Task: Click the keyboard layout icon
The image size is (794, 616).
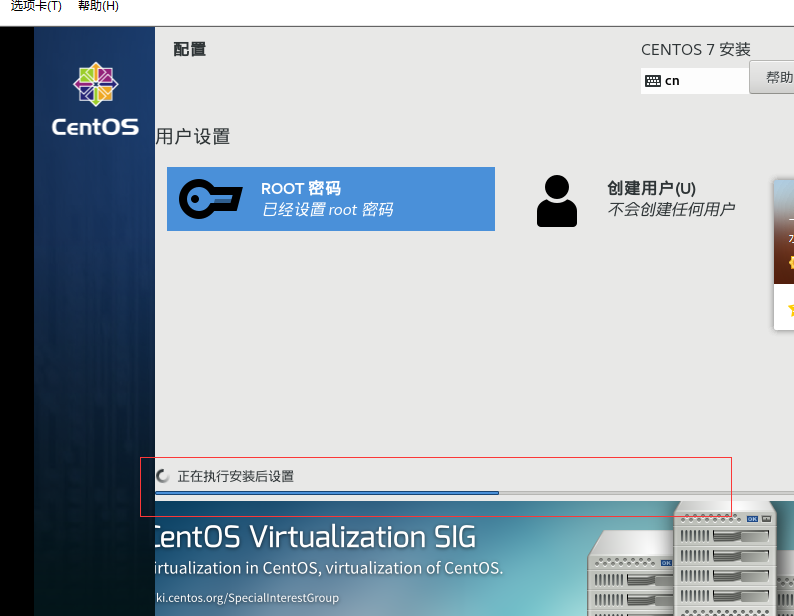Action: [x=653, y=81]
